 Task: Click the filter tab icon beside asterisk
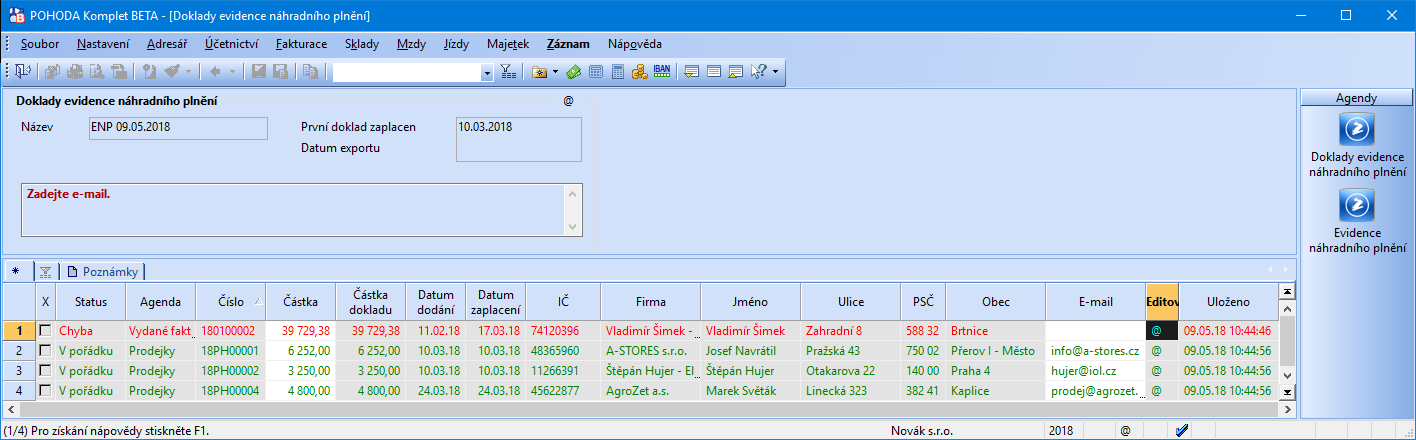point(45,271)
